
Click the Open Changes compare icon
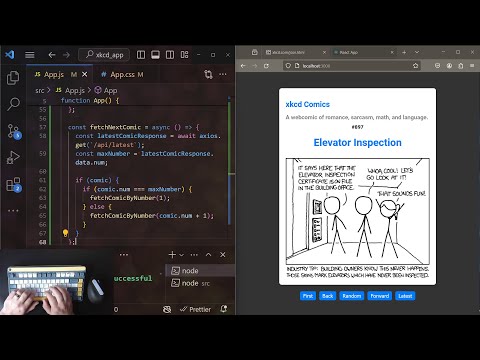click(208, 74)
